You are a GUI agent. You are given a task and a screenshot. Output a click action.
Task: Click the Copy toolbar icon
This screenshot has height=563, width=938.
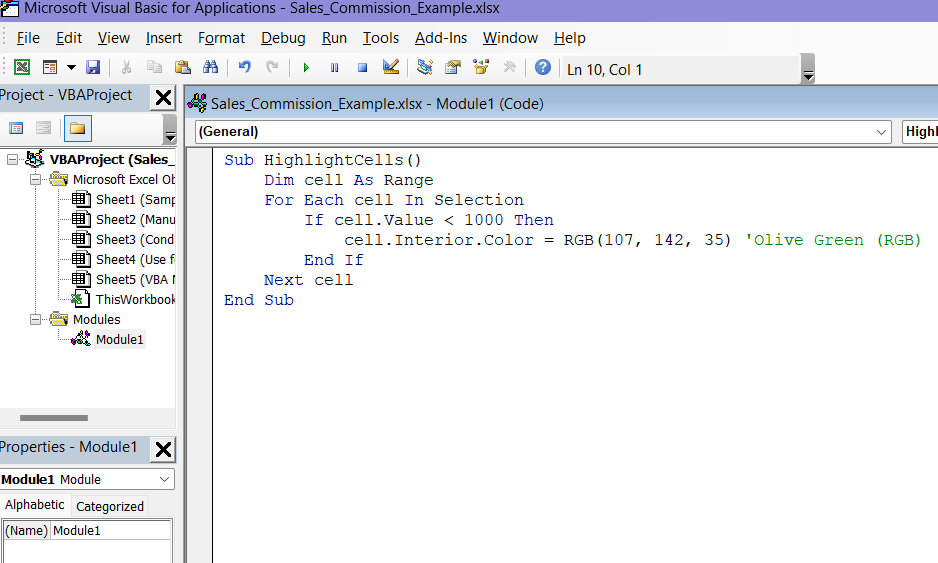(154, 67)
